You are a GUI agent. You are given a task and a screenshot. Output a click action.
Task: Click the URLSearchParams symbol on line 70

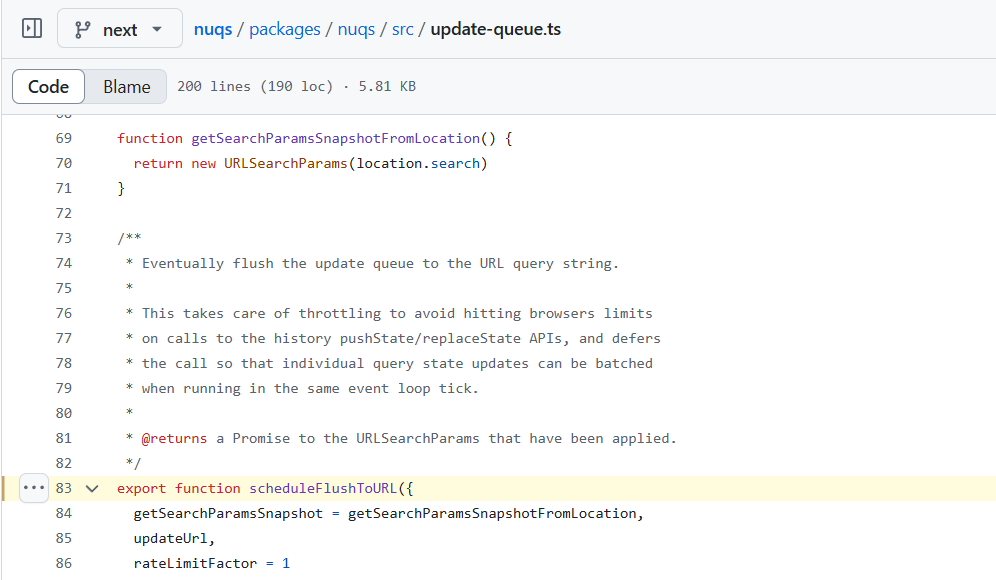click(286, 163)
